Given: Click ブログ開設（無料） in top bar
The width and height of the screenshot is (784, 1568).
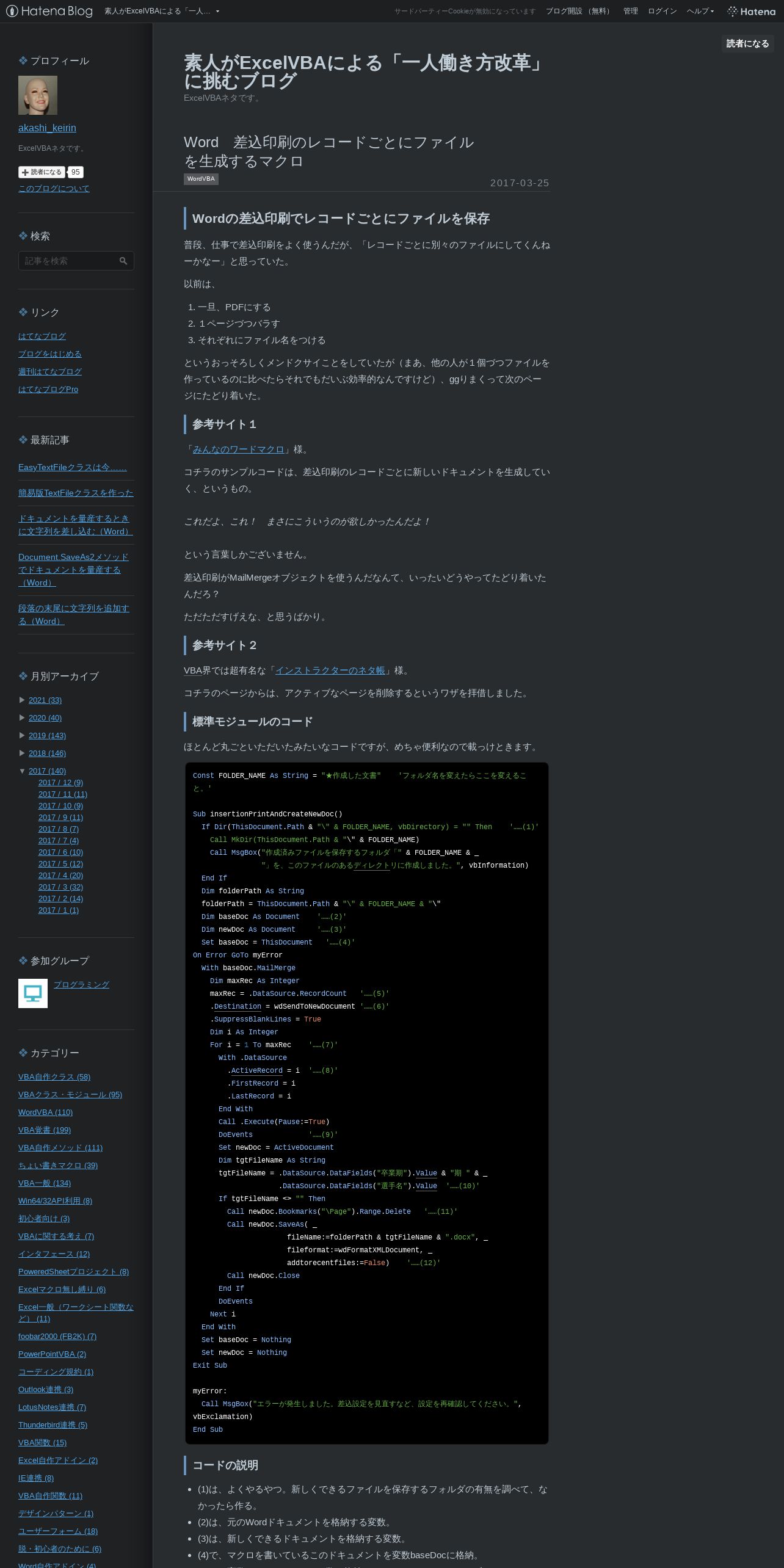Looking at the screenshot, I should tap(579, 11).
